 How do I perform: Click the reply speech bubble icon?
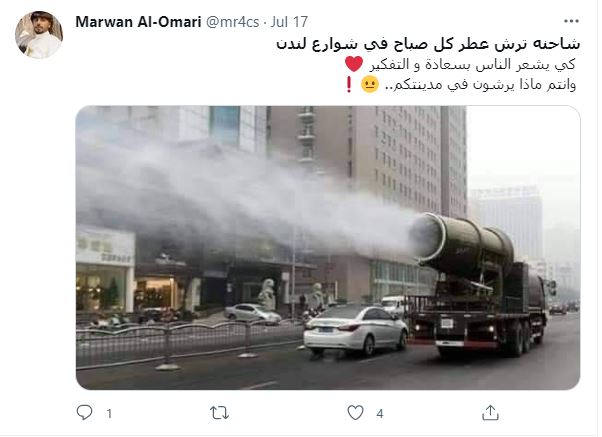pos(84,413)
